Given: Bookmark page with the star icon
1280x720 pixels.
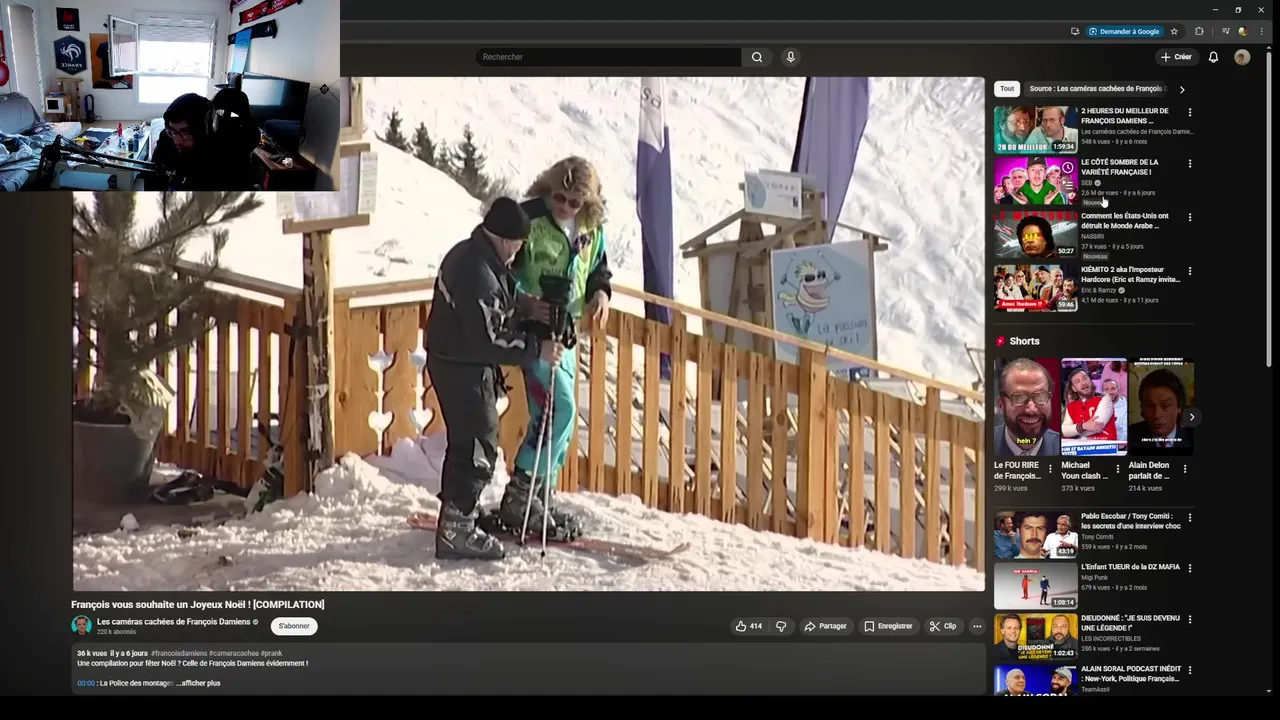Looking at the screenshot, I should tap(1174, 31).
